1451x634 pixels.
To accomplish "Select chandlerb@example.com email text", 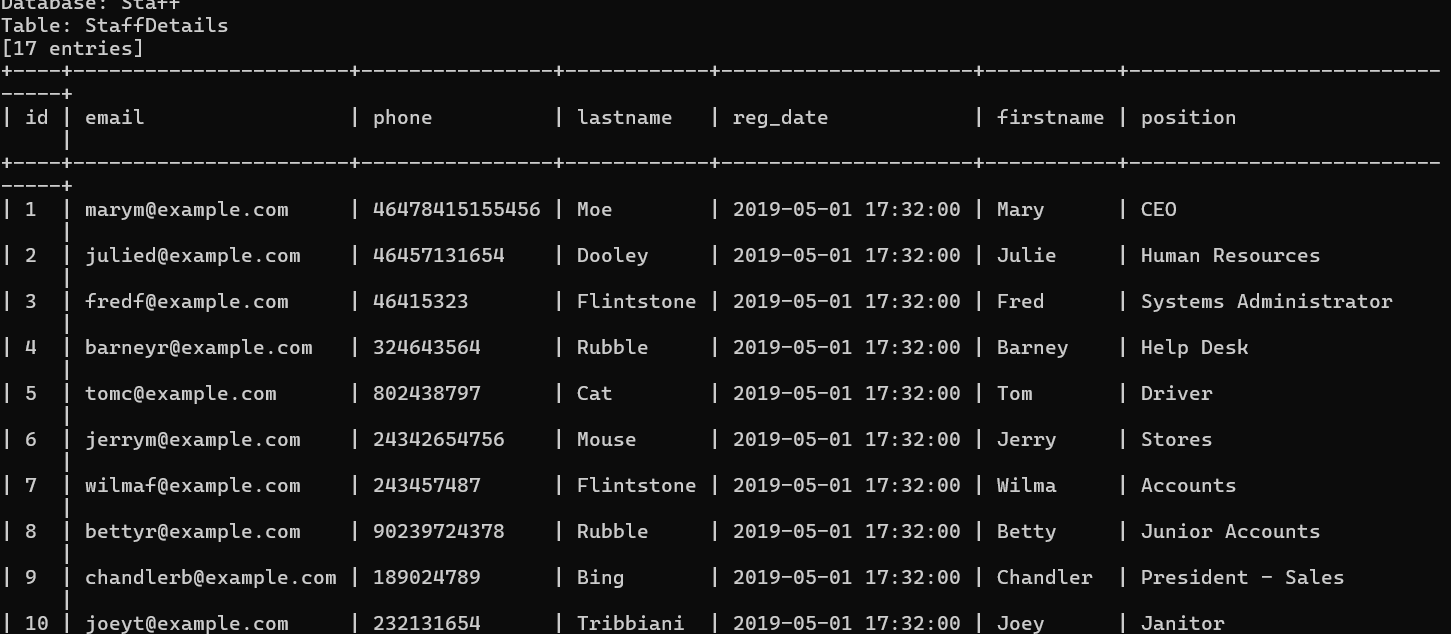I will (x=210, y=577).
